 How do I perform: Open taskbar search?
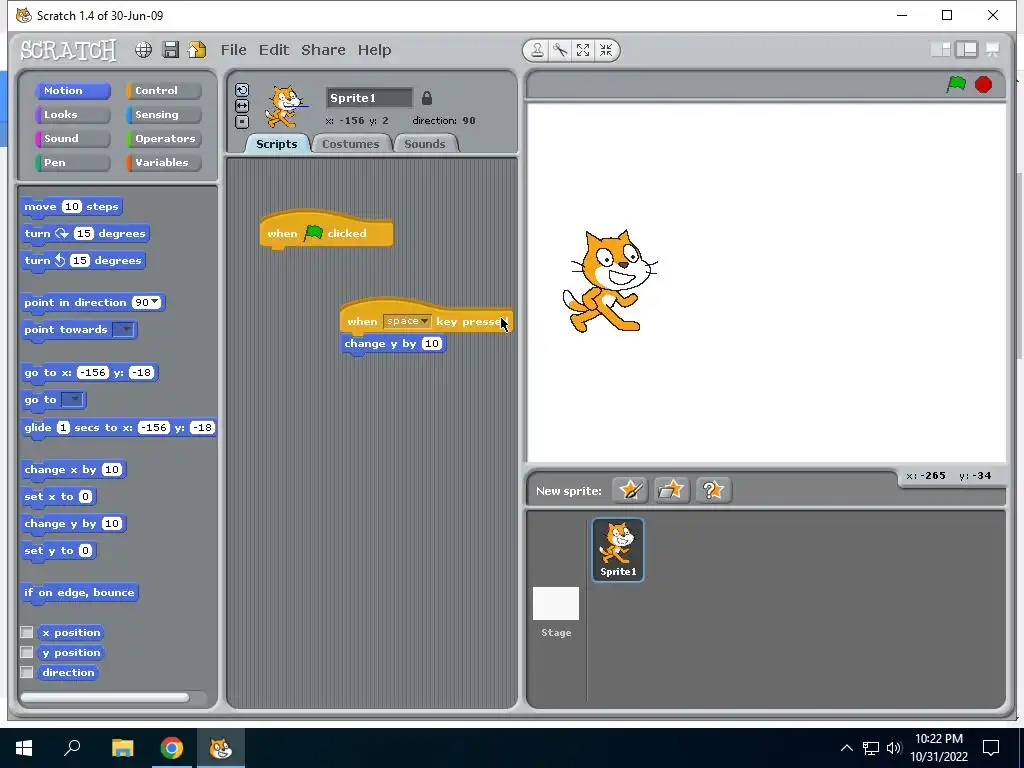(72, 748)
